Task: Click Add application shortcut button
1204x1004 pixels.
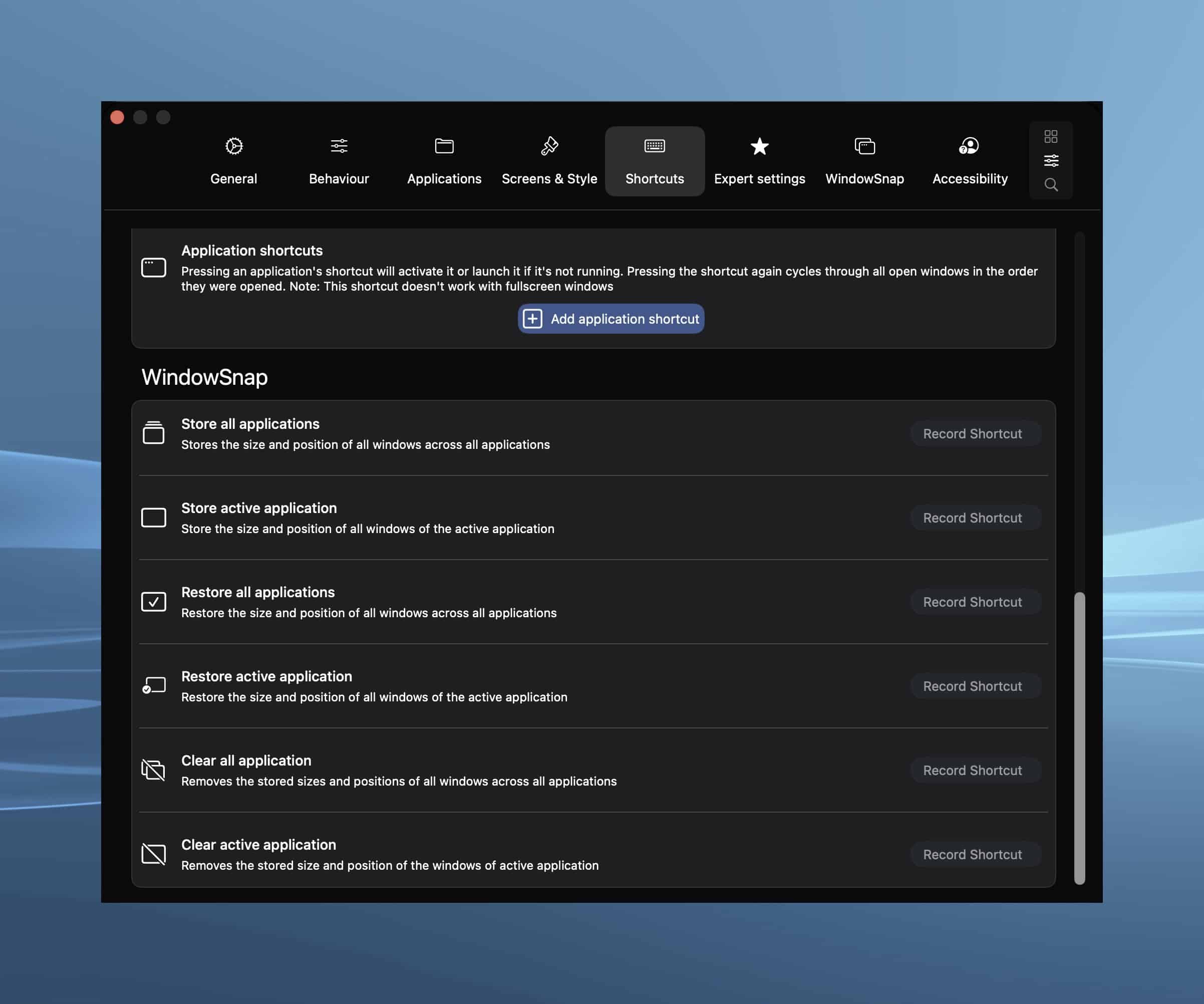Action: pos(611,319)
